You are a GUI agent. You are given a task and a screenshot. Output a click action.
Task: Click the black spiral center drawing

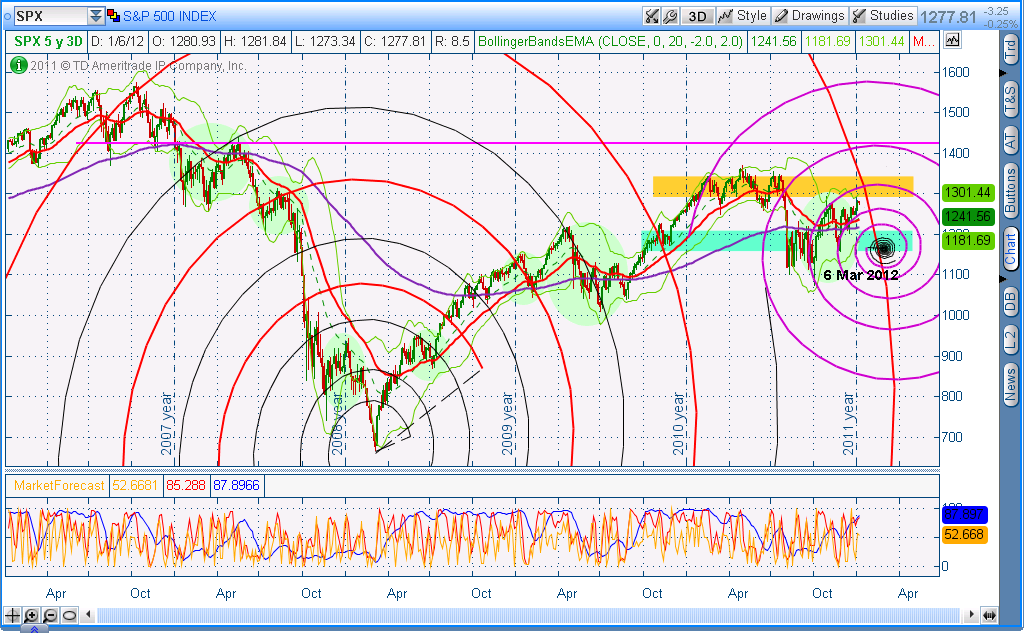pos(884,248)
